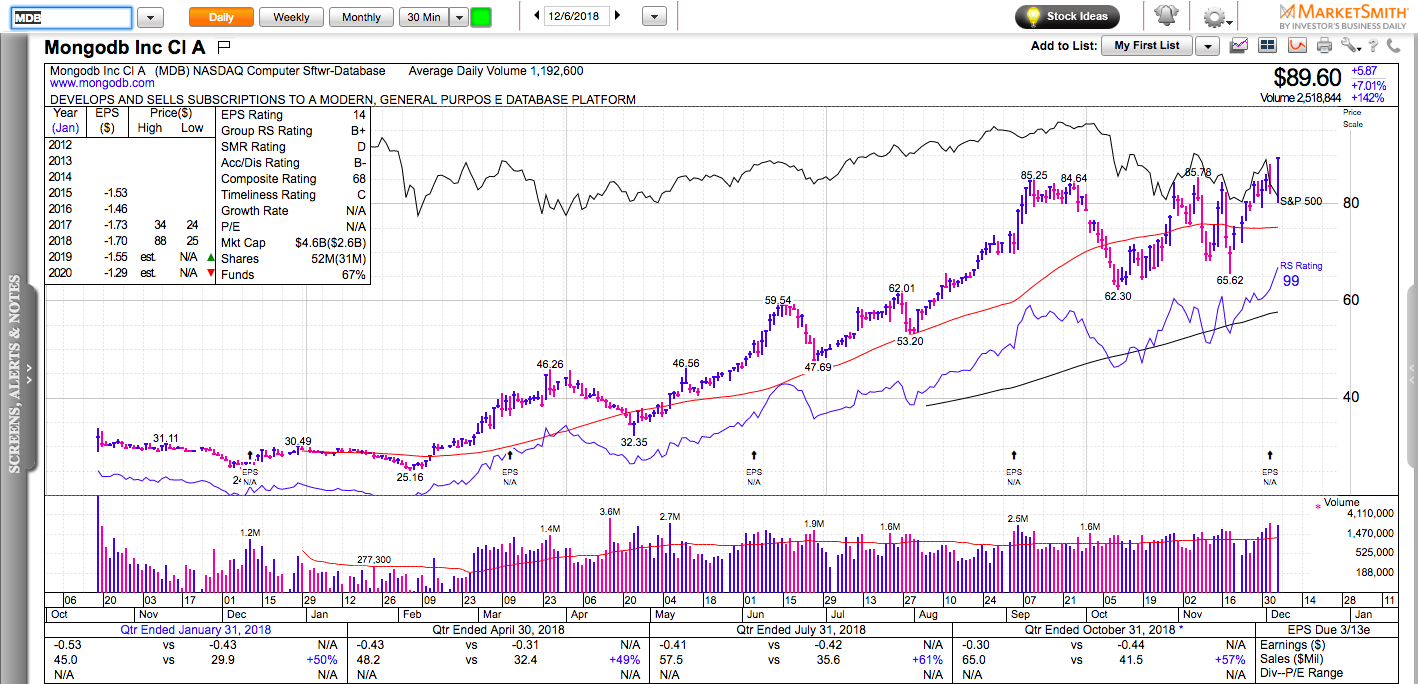Viewport: 1418px width, 684px height.
Task: Click EPS marker arrow near March
Action: [510, 455]
